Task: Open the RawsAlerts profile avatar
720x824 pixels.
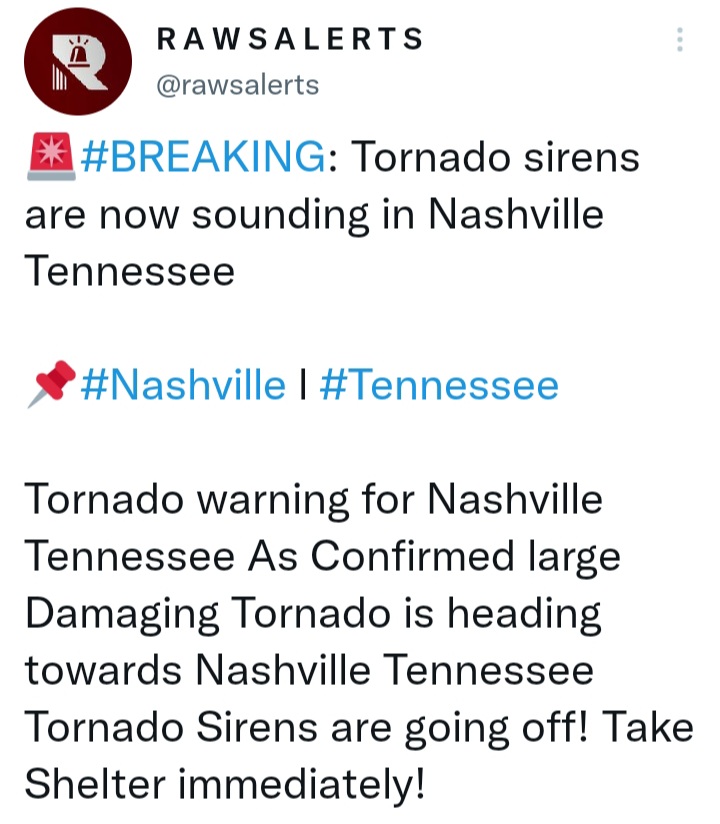Action: [78, 61]
